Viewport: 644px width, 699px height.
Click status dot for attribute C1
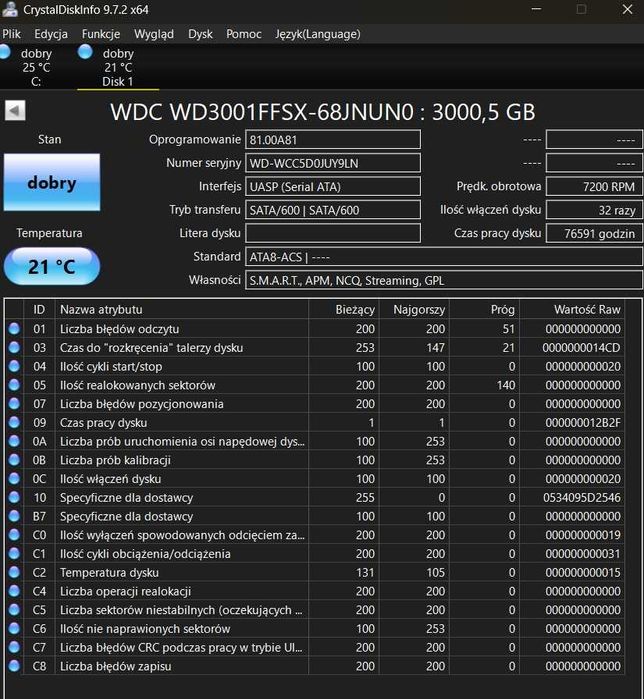[x=14, y=553]
